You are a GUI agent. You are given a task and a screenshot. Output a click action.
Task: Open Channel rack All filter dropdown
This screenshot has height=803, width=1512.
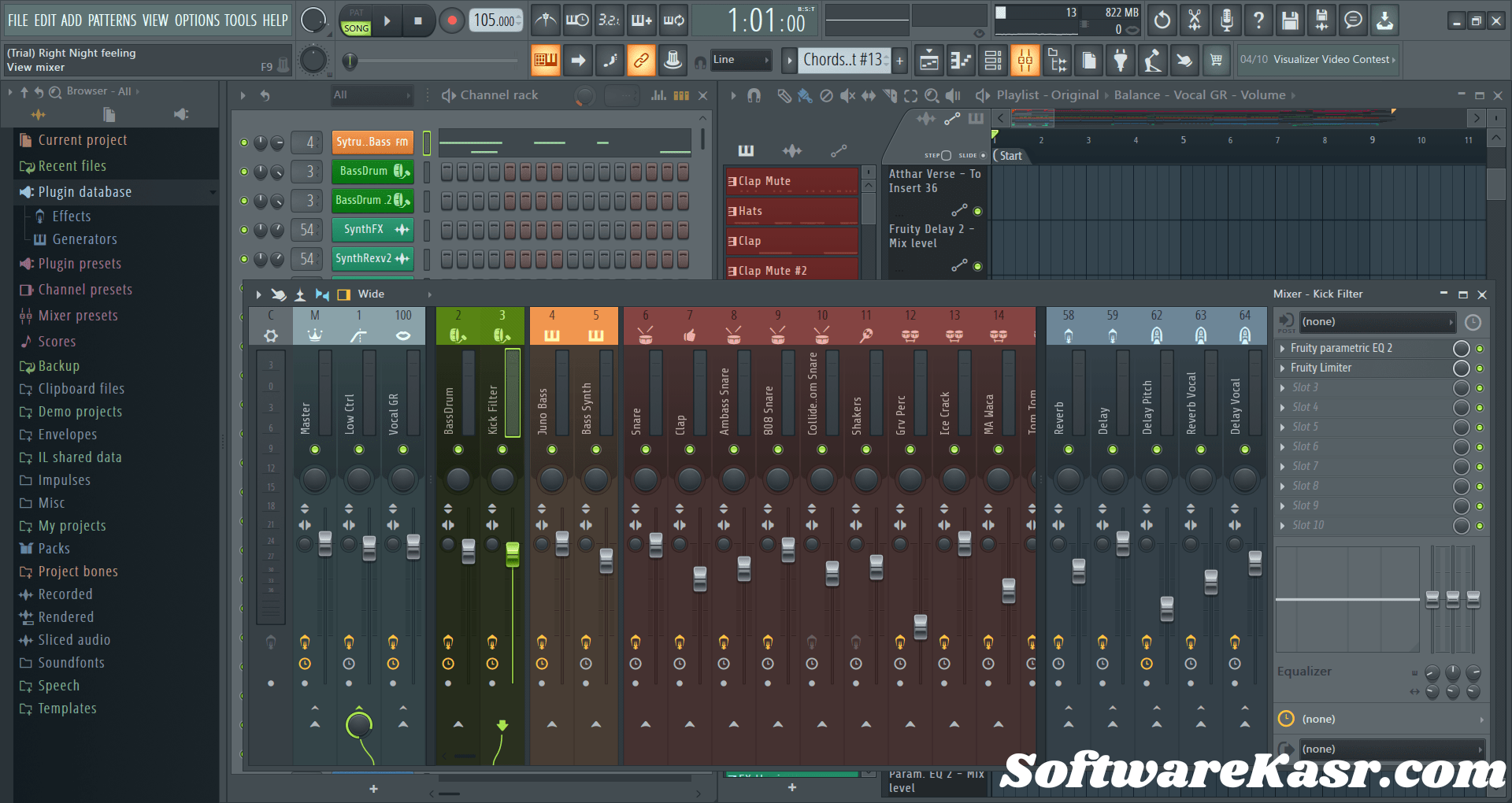pyautogui.click(x=372, y=95)
